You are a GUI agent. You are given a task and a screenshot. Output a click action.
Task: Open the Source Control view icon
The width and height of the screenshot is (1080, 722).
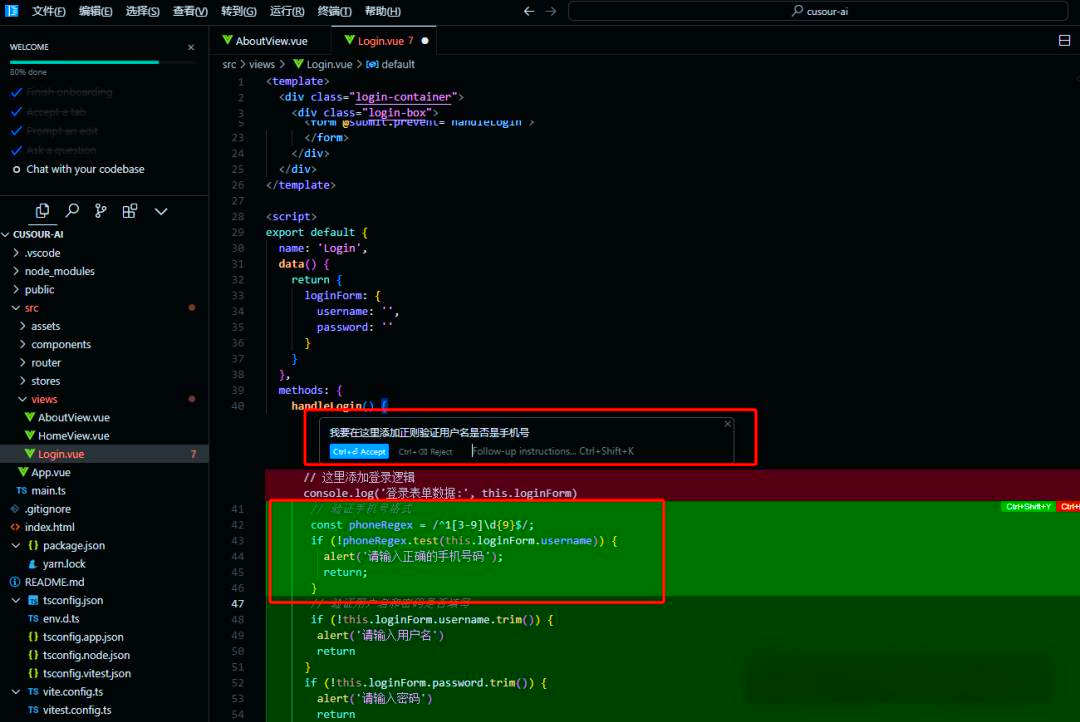tap(101, 211)
